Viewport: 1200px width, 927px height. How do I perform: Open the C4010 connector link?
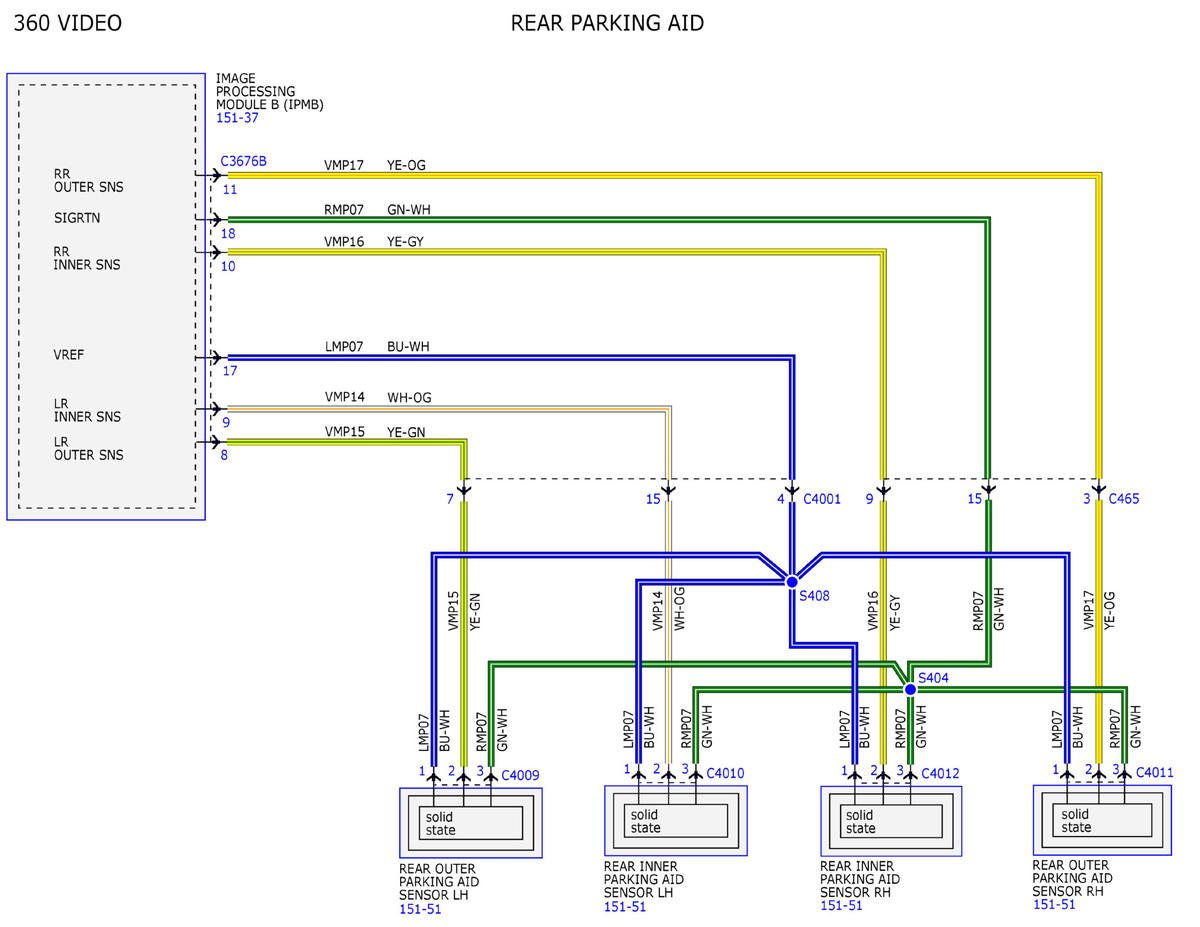pyautogui.click(x=725, y=773)
